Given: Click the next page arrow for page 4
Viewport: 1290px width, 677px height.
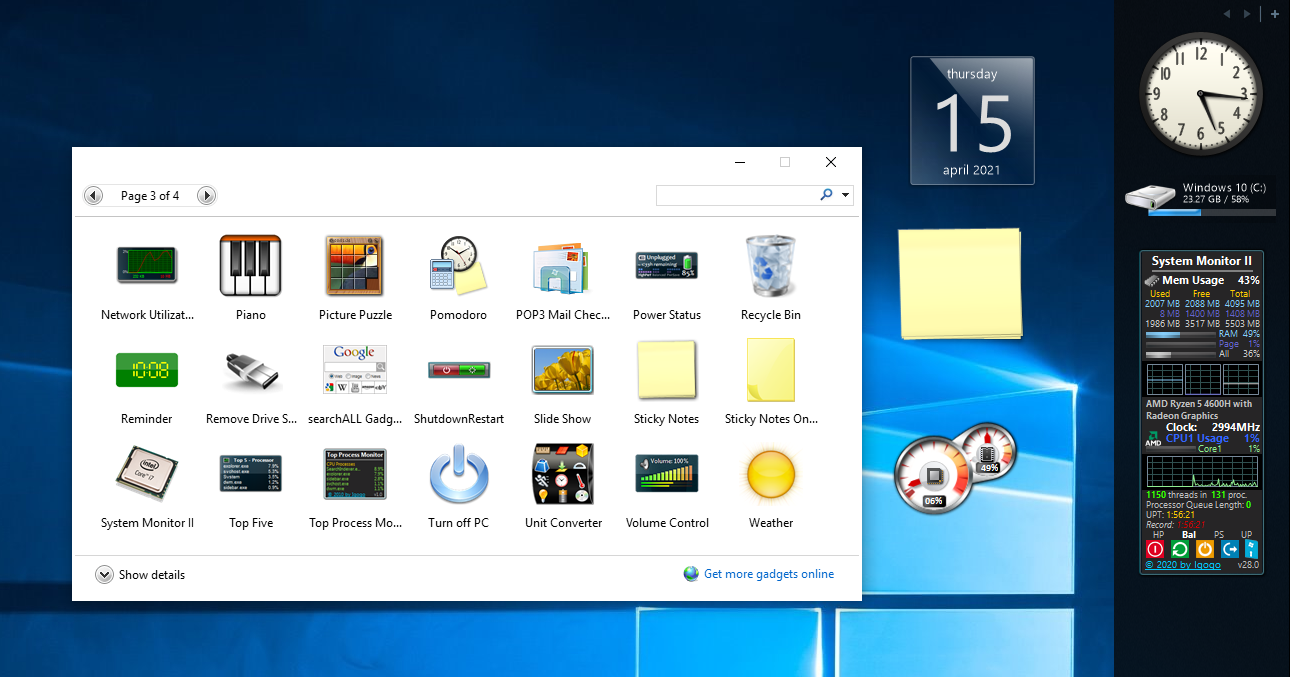Looking at the screenshot, I should [x=206, y=195].
